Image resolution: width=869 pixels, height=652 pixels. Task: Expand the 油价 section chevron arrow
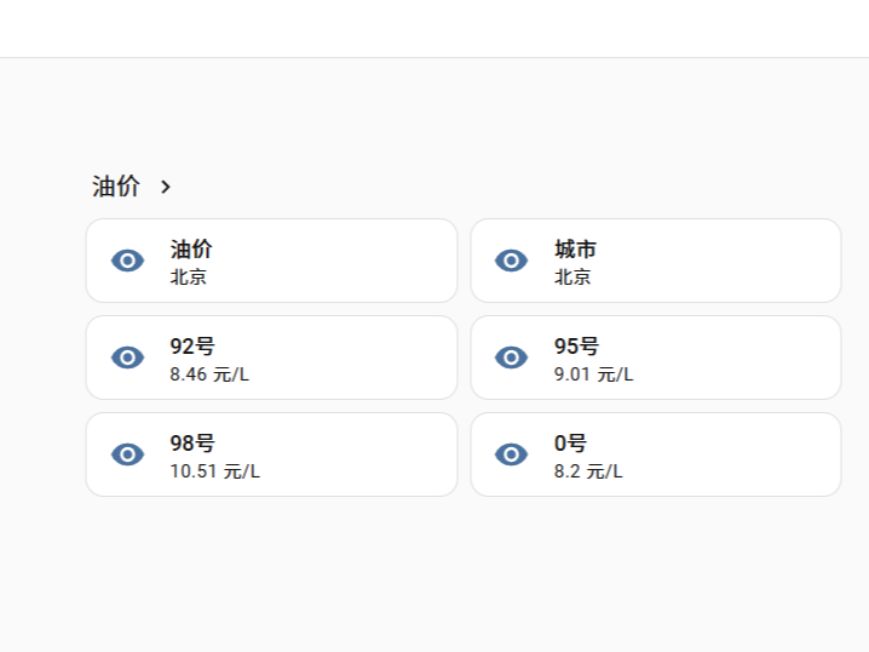click(x=166, y=187)
